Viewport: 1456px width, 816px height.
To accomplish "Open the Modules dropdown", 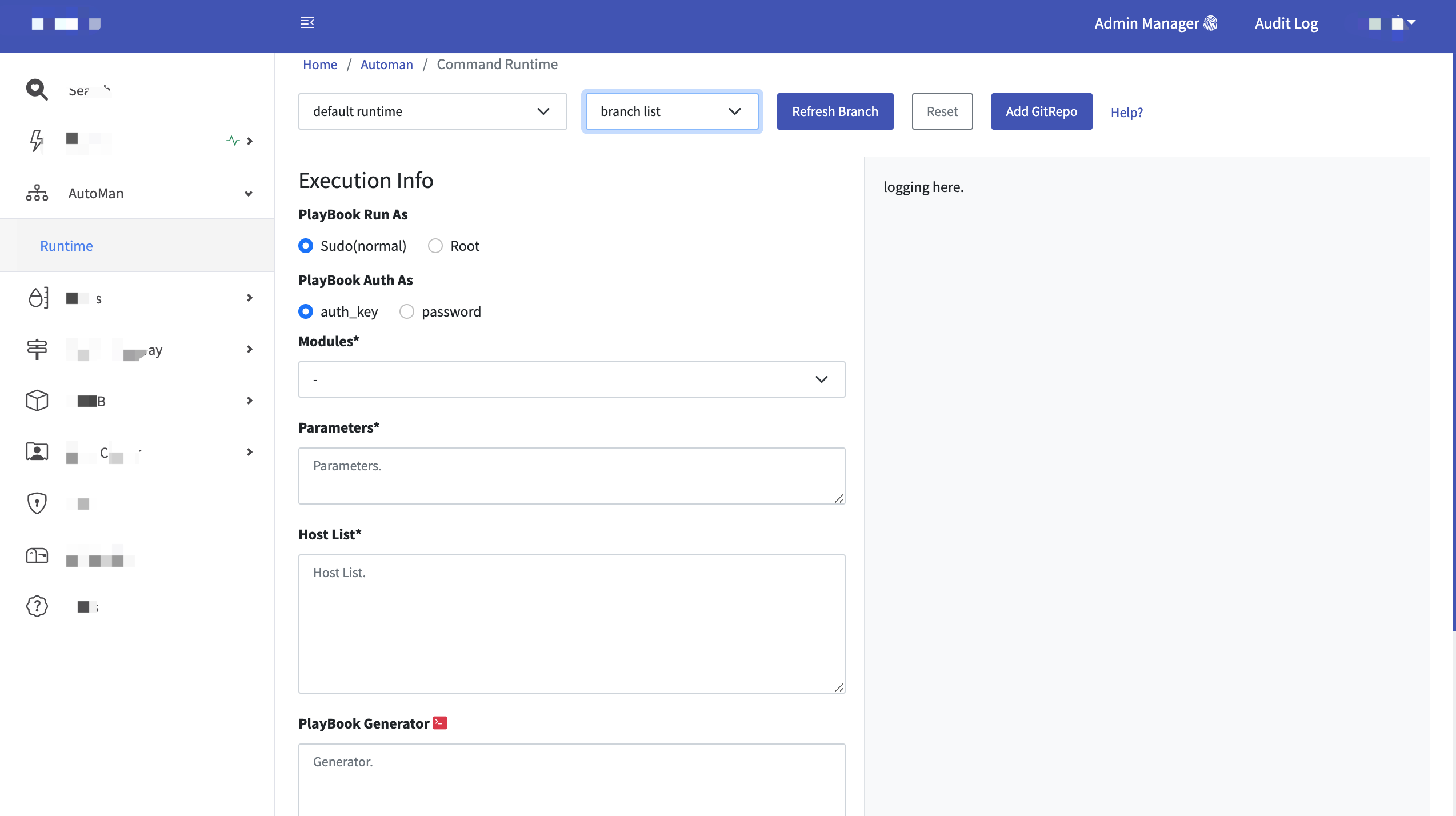I will (x=571, y=379).
